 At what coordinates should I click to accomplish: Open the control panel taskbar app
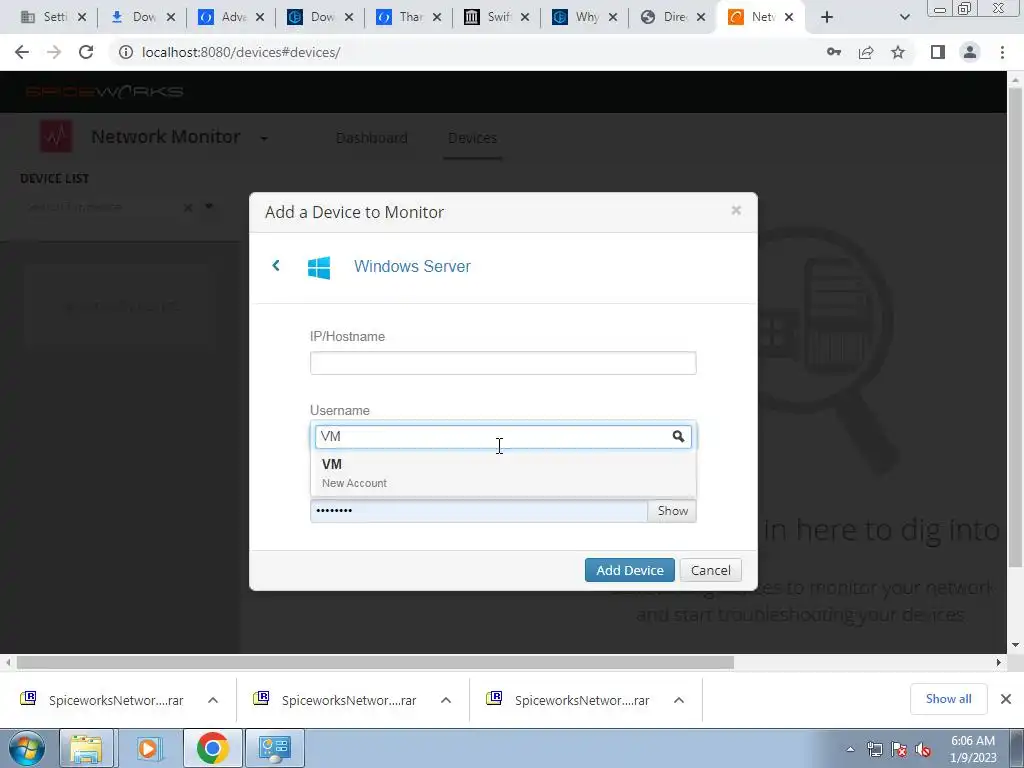click(x=275, y=748)
